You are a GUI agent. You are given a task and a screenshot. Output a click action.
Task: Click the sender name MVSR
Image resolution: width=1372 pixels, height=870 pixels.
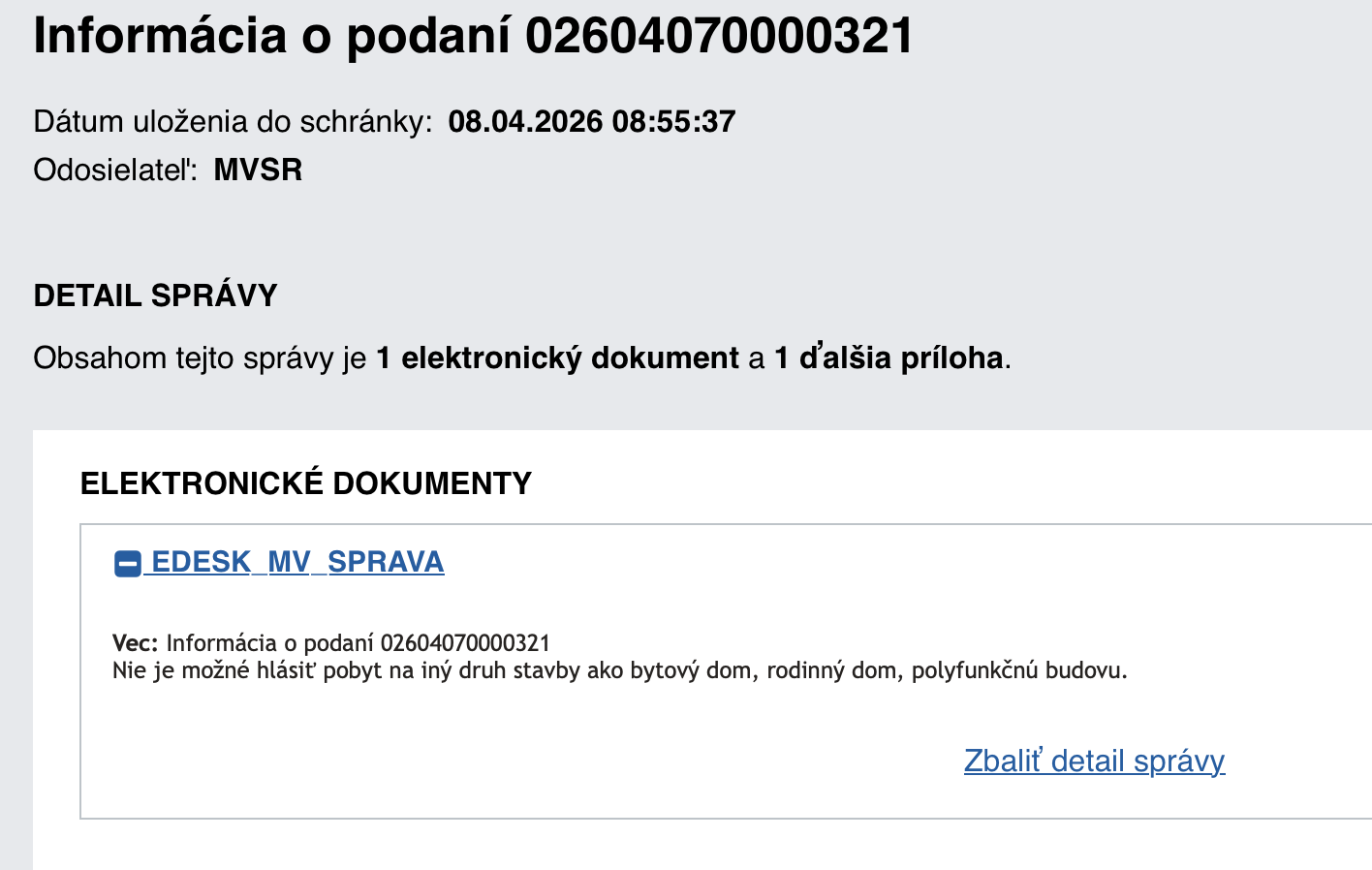click(x=258, y=171)
